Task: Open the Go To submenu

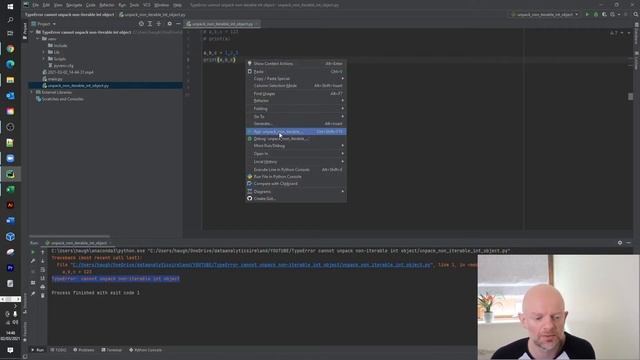Action: (296, 116)
